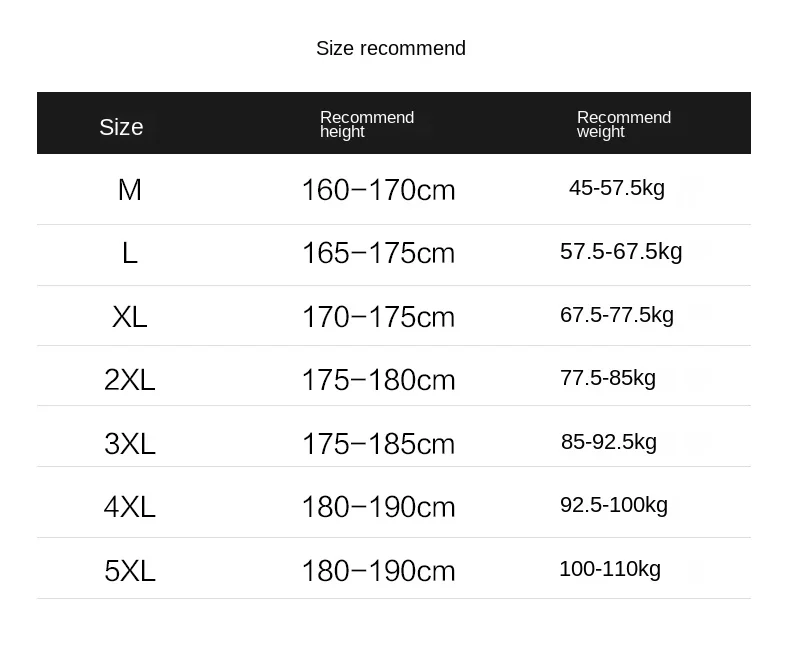This screenshot has width=790, height=668.
Task: Click the 100-110kg weight value
Action: point(609,569)
